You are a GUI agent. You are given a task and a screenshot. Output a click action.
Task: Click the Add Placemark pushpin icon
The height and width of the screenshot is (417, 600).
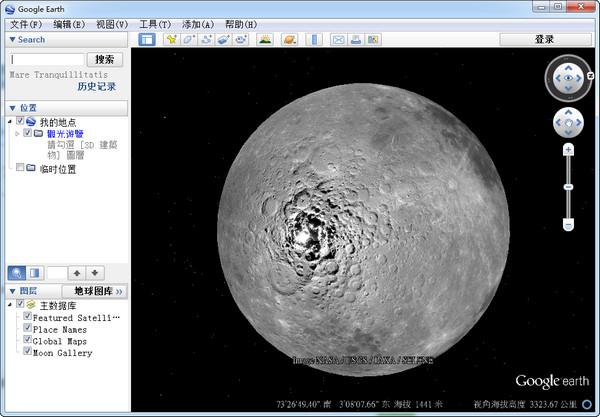pos(172,39)
